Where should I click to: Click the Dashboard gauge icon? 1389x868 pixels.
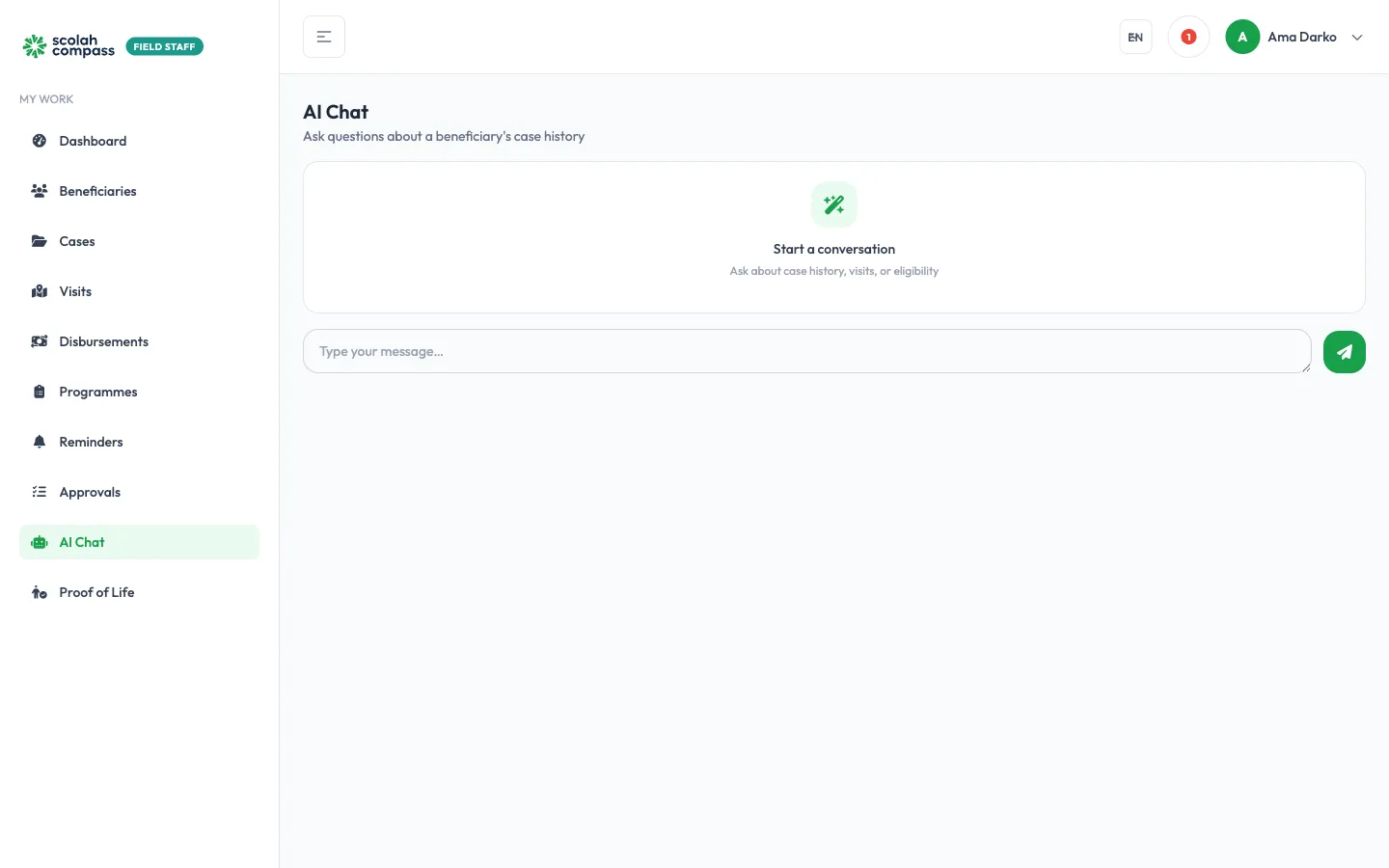click(x=40, y=141)
